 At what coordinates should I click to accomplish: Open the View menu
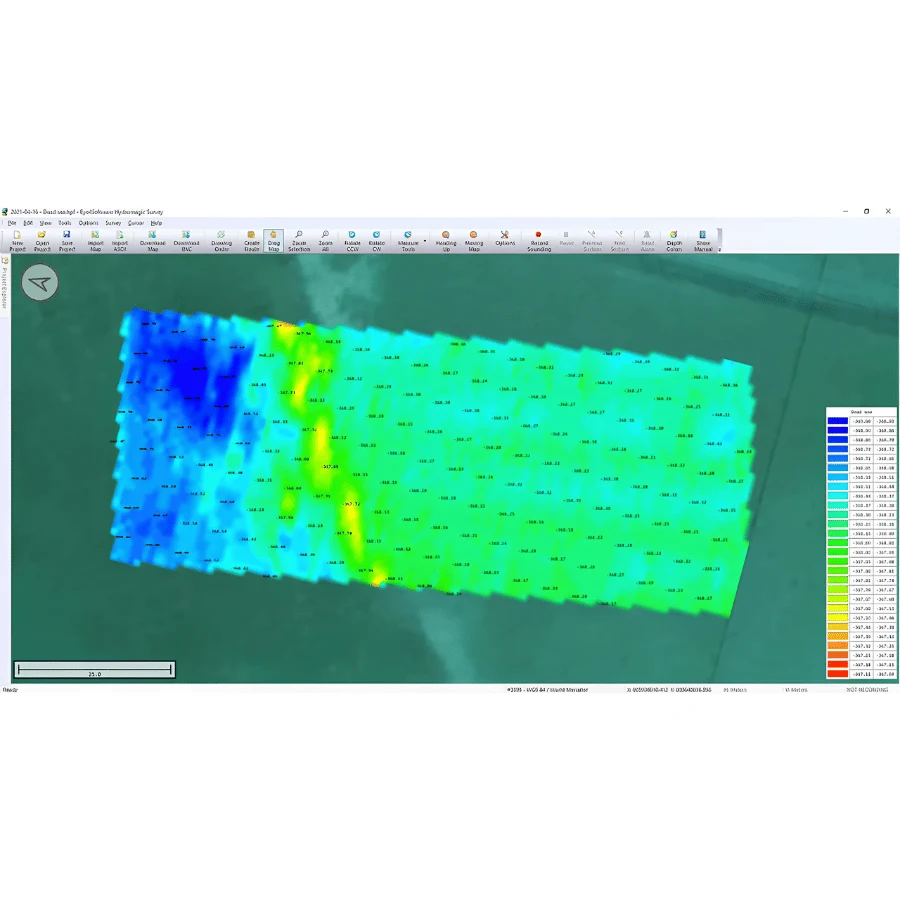pyautogui.click(x=45, y=223)
